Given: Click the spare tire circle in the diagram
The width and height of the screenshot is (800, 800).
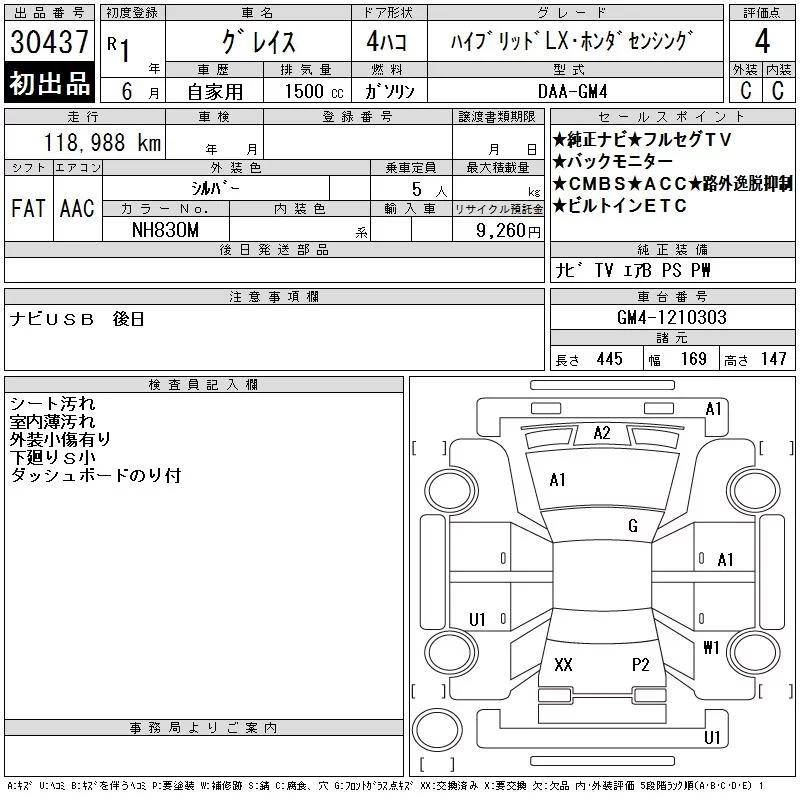Looking at the screenshot, I should [437, 731].
